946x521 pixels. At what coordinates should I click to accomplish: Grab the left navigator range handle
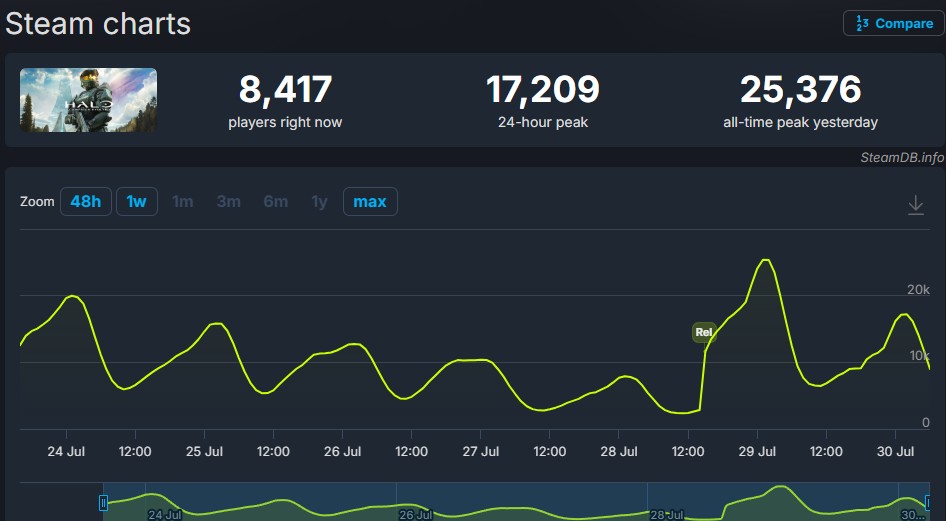coord(103,502)
